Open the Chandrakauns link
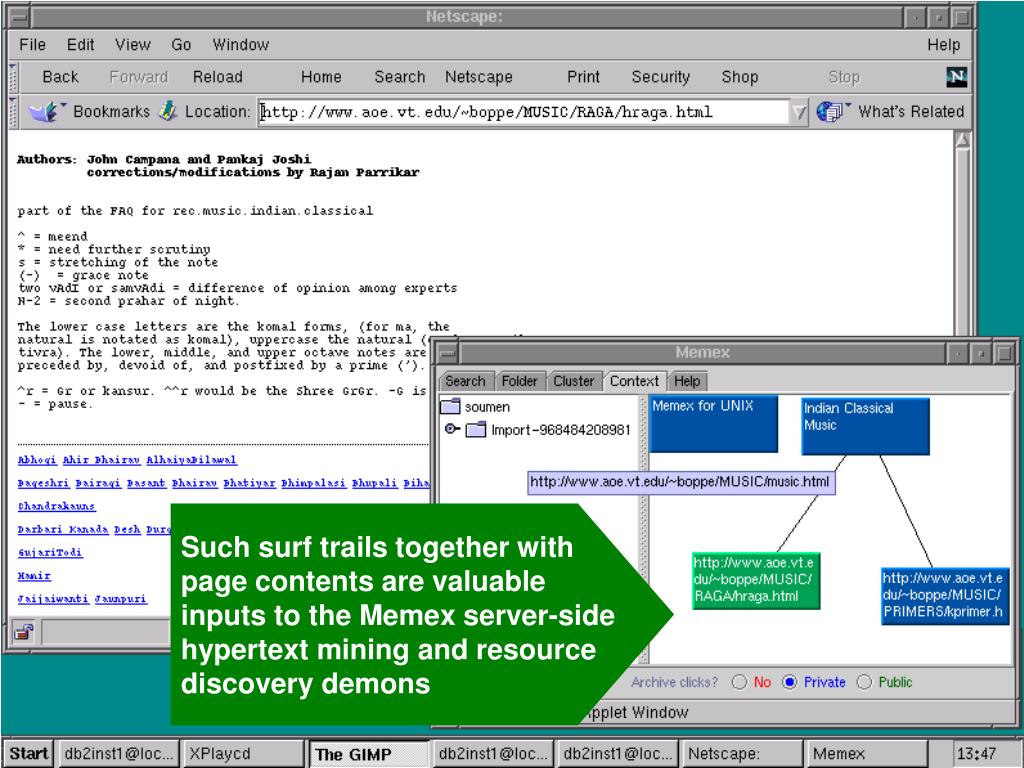The width and height of the screenshot is (1024, 768). click(56, 506)
